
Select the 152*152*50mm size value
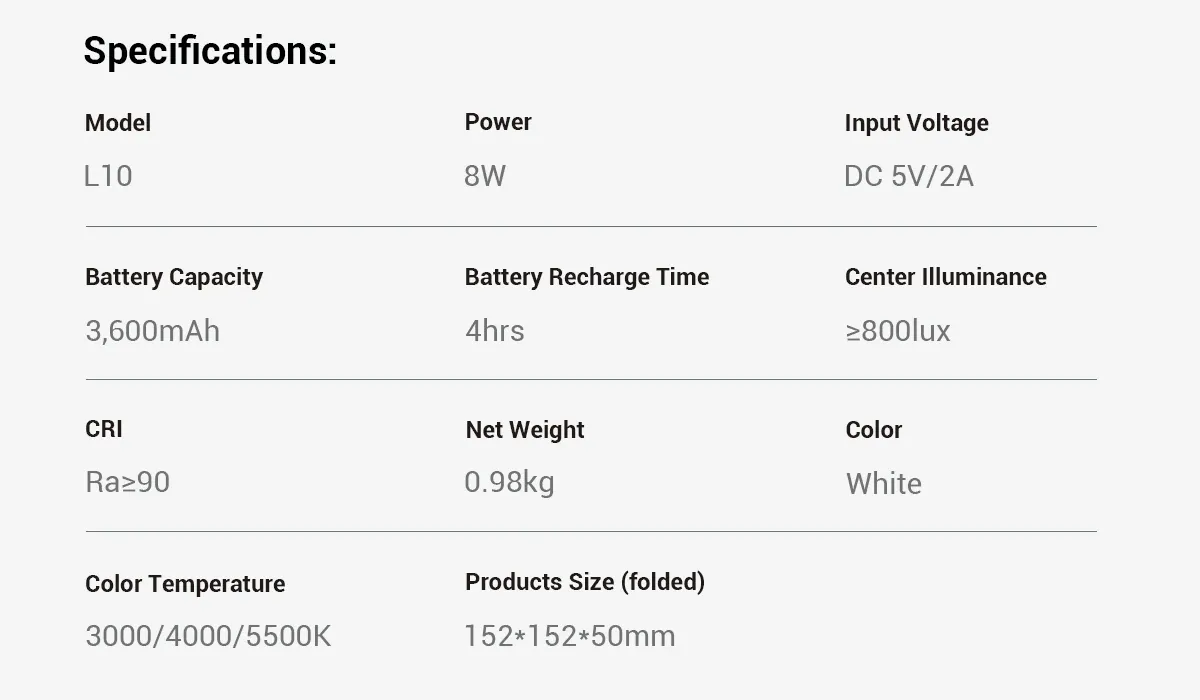click(569, 636)
